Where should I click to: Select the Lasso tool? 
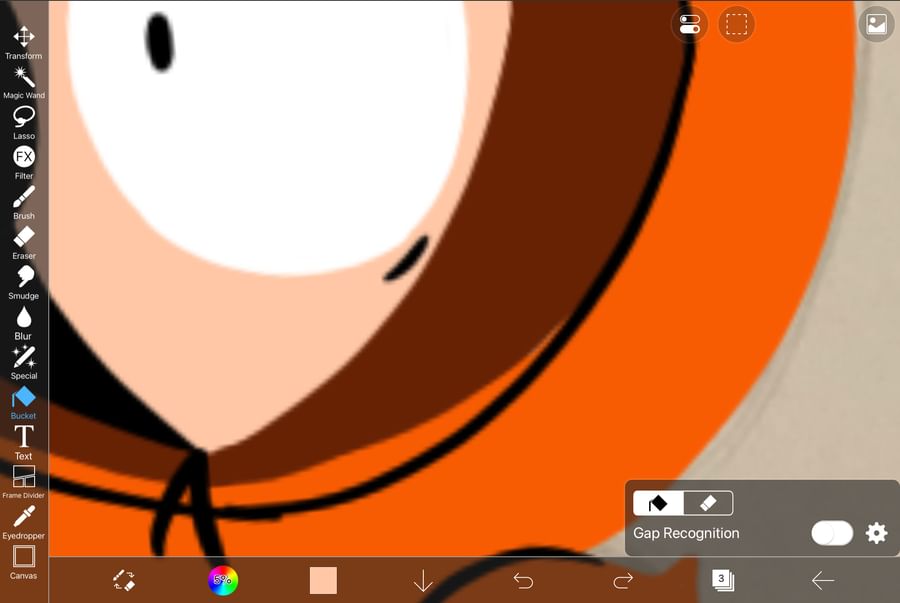coord(24,123)
